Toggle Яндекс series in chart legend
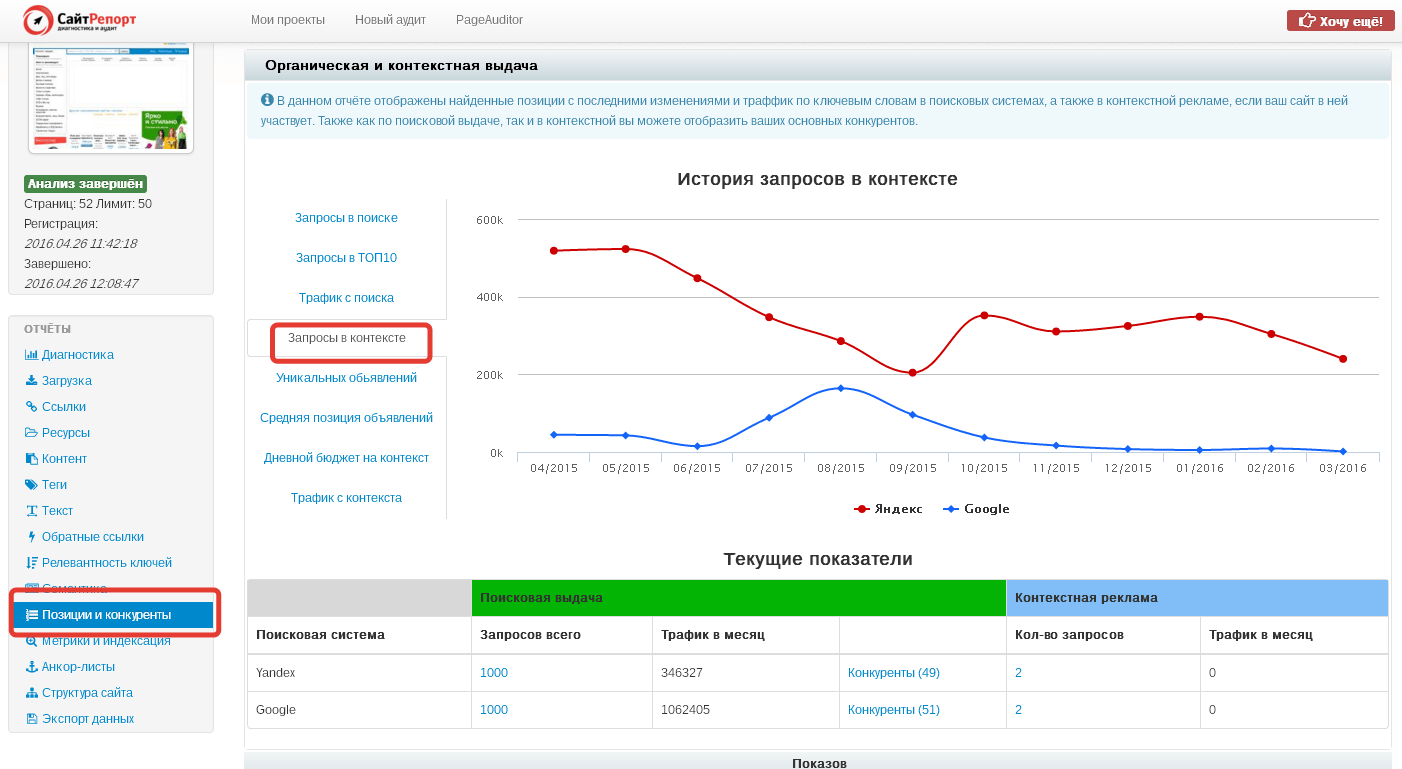The image size is (1402, 769). tap(888, 509)
